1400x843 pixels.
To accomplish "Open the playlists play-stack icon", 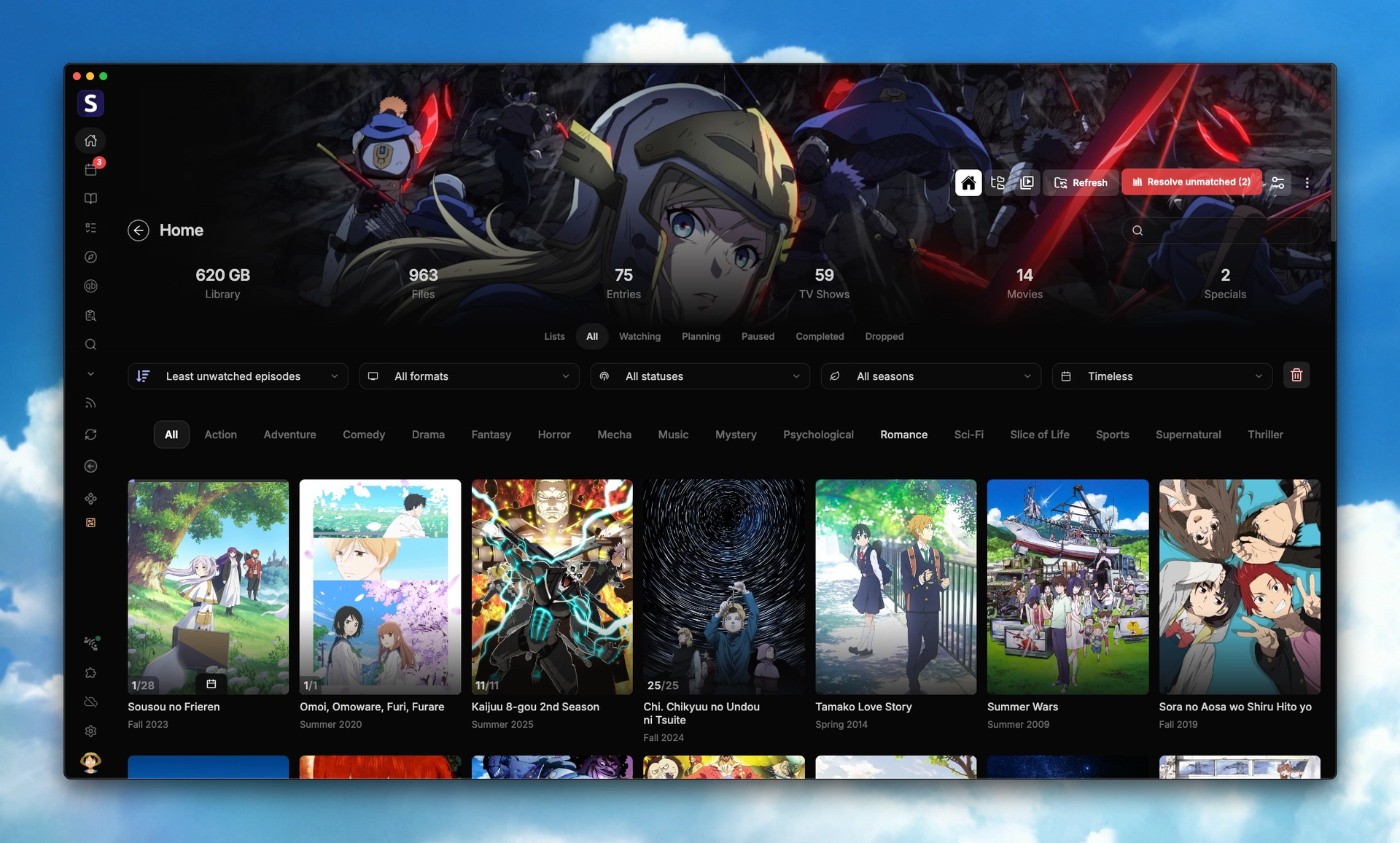I will point(1027,182).
